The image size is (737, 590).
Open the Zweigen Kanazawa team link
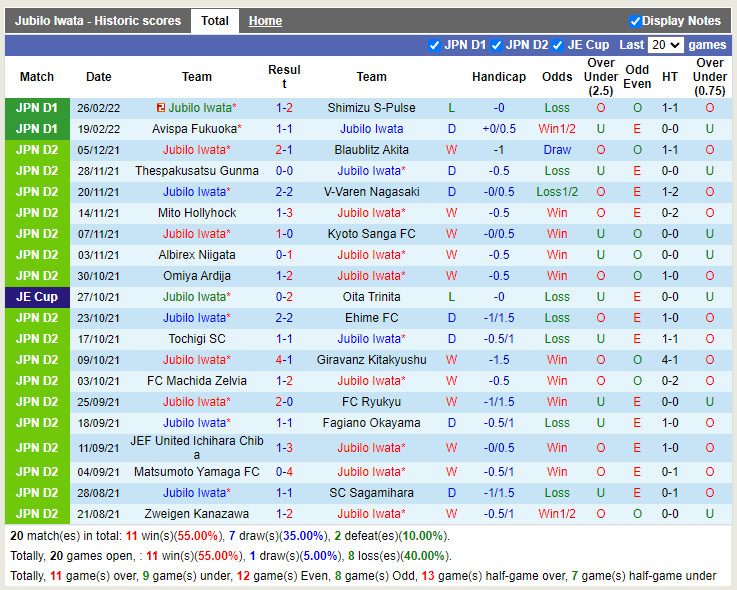[x=197, y=514]
